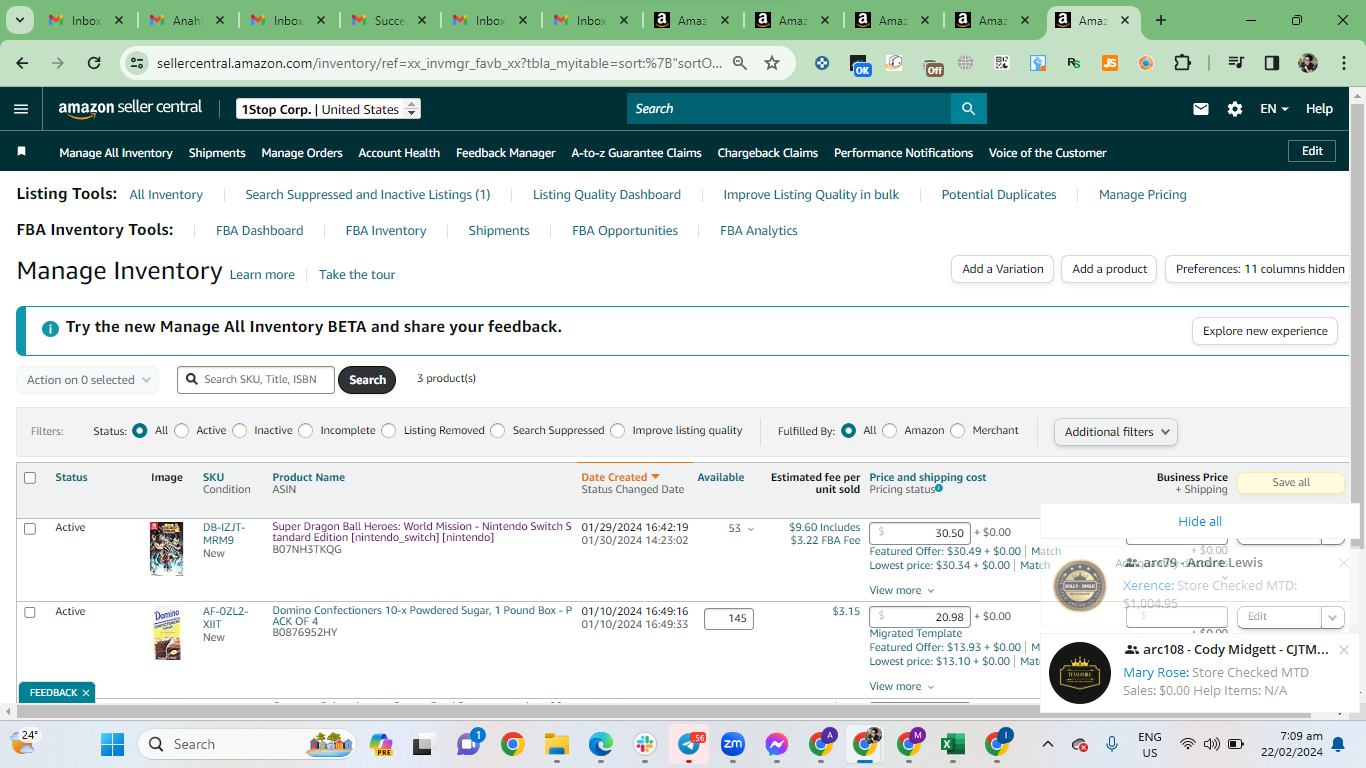Open the Listing Quality Dashboard link
Screen dimensions: 1366x768
607,195
